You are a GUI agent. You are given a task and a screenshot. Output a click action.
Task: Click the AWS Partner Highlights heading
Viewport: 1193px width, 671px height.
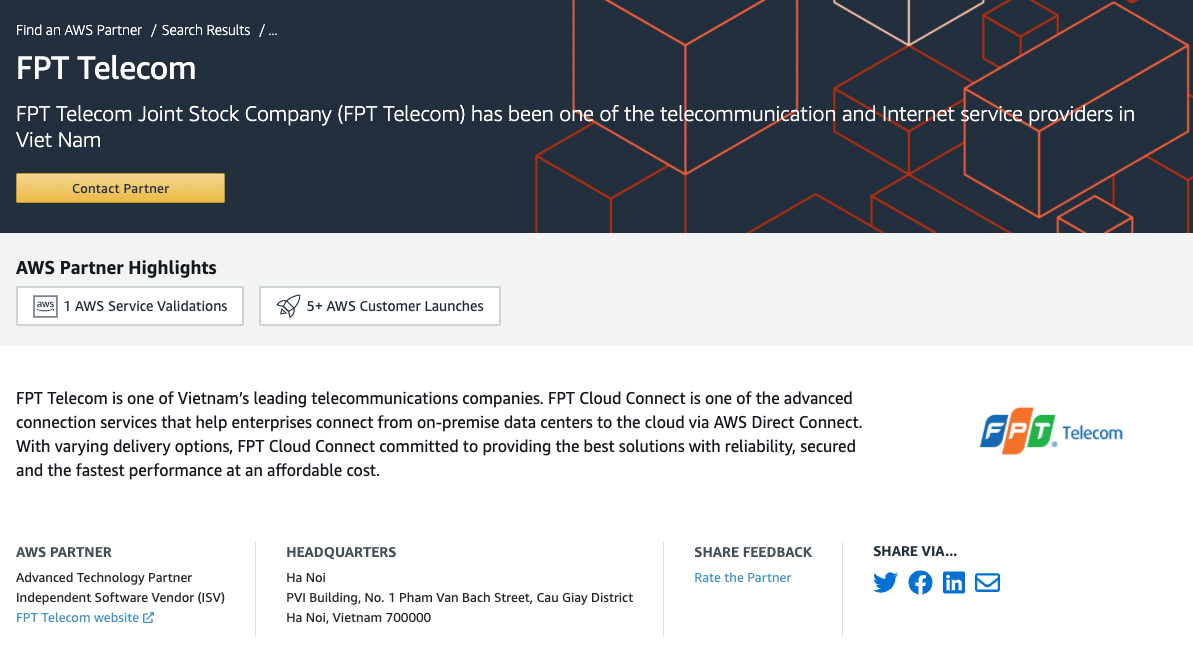pyautogui.click(x=116, y=268)
